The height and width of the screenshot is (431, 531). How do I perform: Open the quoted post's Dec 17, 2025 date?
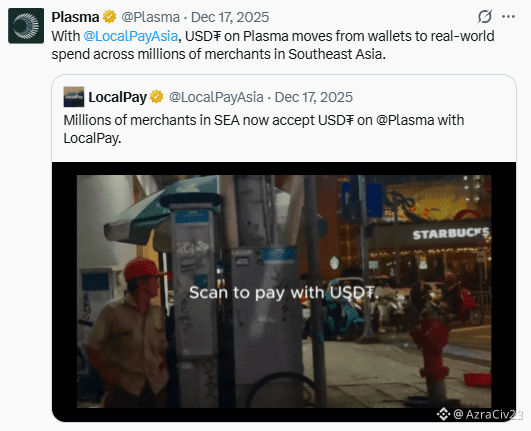[314, 97]
